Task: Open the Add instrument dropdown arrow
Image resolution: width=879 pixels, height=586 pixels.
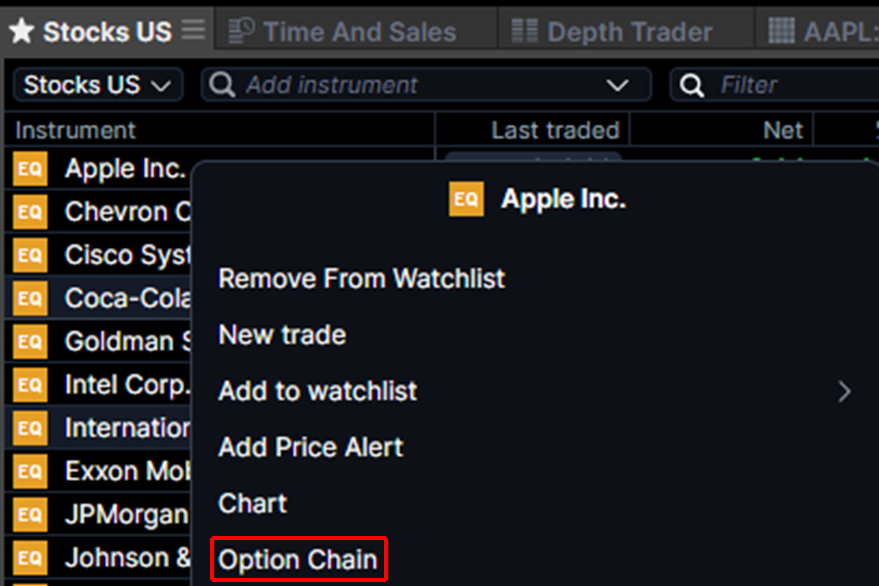Action: click(618, 85)
